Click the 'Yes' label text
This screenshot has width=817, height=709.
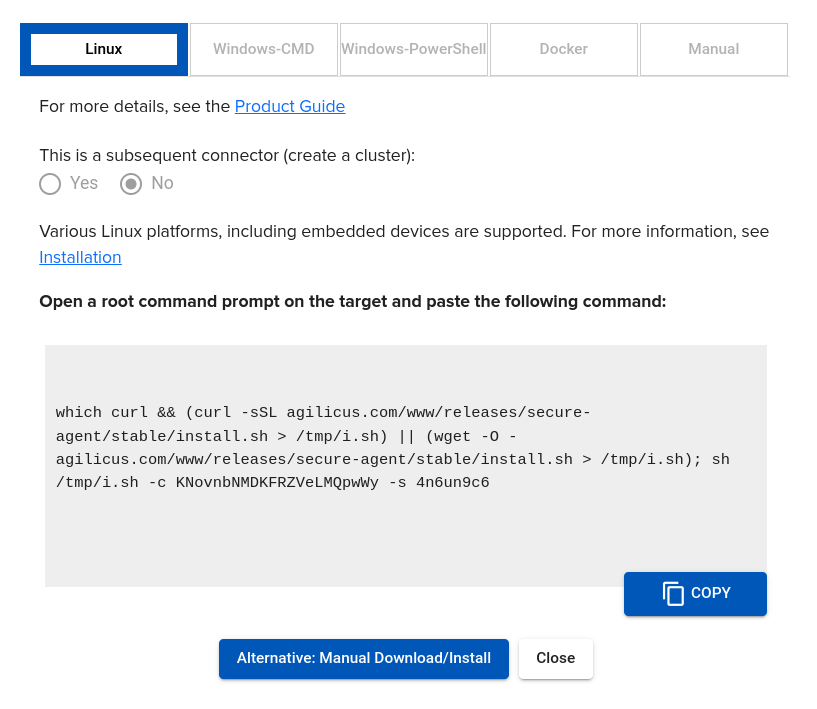[84, 183]
